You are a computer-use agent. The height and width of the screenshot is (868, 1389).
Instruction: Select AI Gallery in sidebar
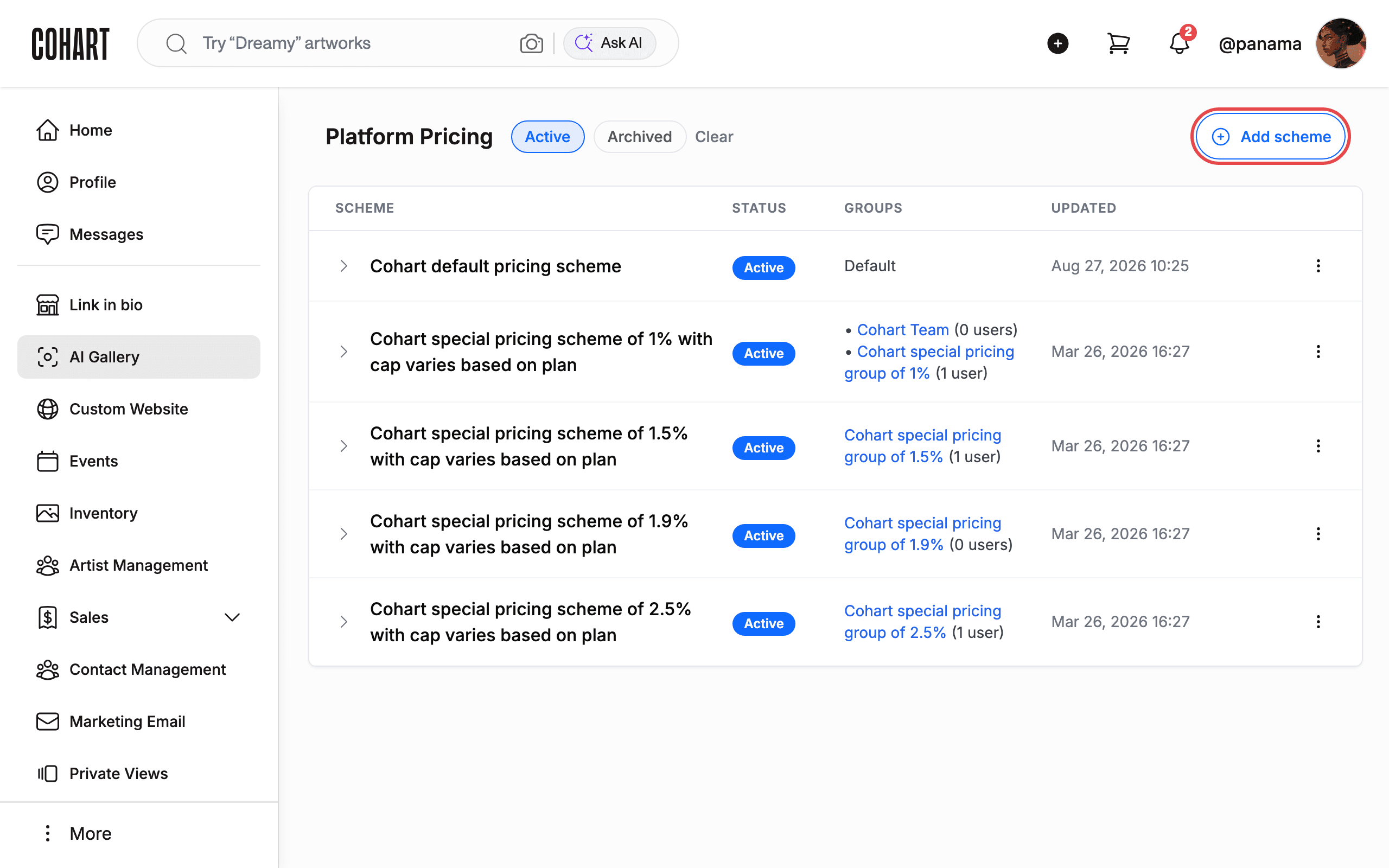pyautogui.click(x=139, y=357)
